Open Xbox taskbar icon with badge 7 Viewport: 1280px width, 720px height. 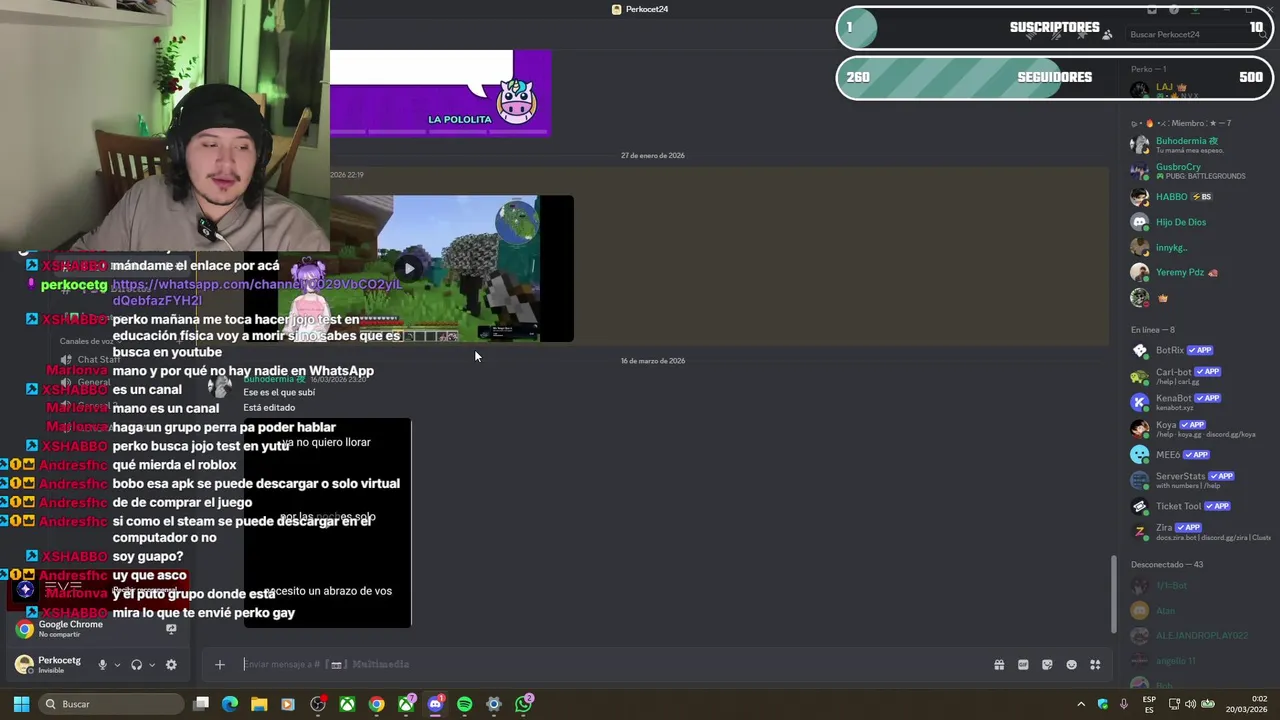[x=406, y=704]
